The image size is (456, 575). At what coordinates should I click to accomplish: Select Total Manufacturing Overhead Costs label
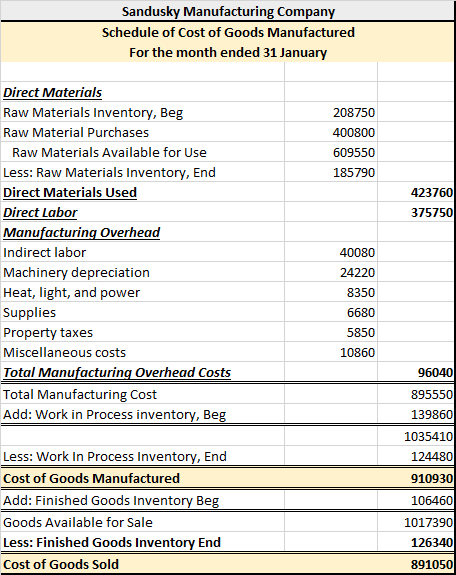pyautogui.click(x=117, y=372)
